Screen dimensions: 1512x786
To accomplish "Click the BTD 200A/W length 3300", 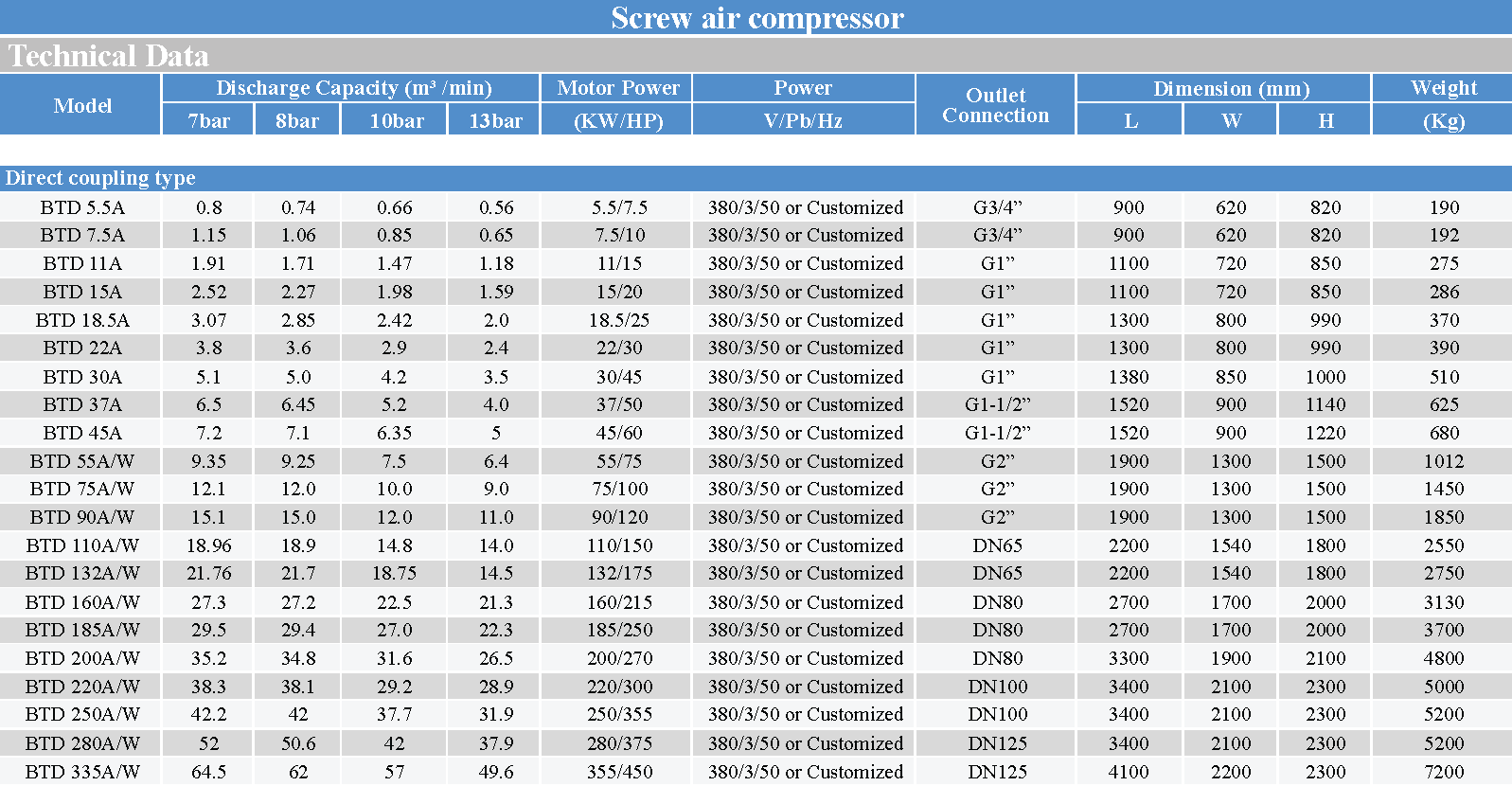I will [1129, 658].
